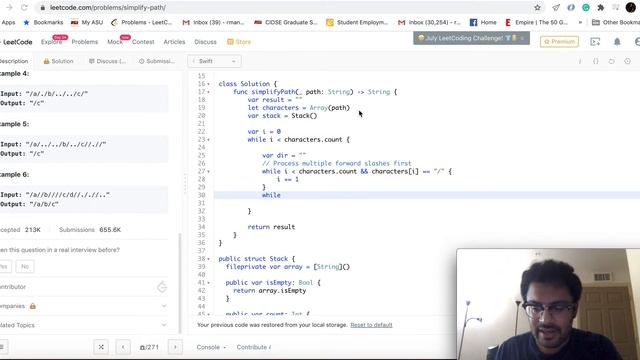This screenshot has width=640, height=360.
Task: Show hidden bookmarks via the double-arrow icon
Action: tap(580, 22)
